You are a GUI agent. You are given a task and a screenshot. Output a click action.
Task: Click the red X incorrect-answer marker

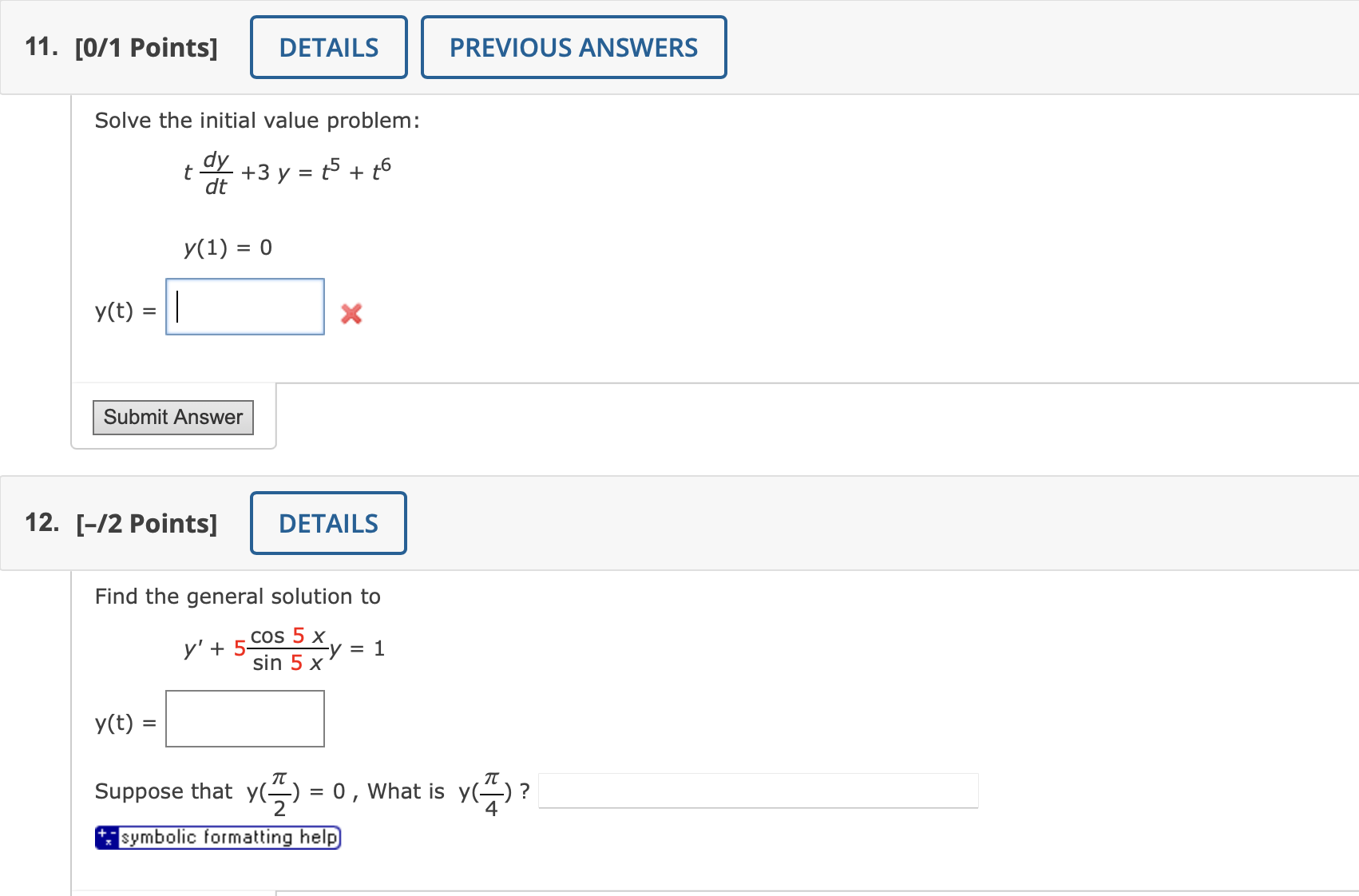tap(351, 314)
